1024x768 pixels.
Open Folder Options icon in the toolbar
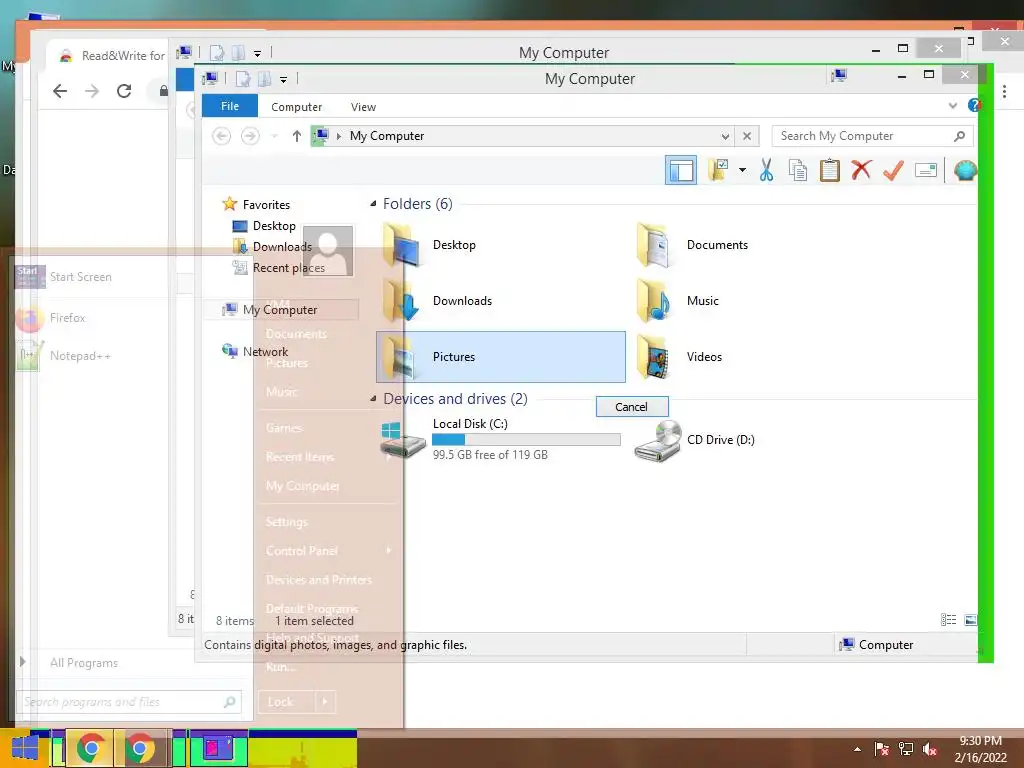718,170
